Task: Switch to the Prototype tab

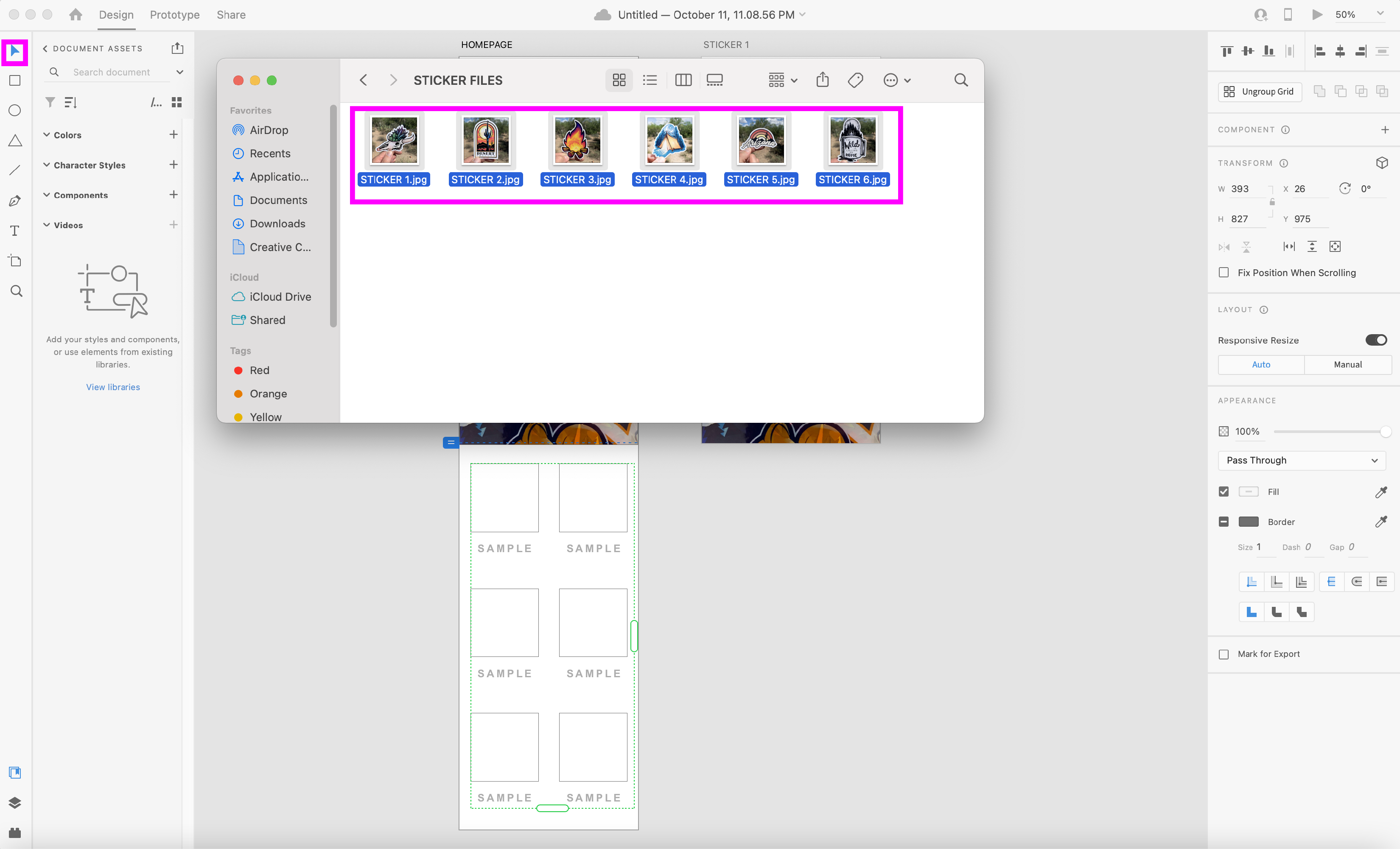Action: [x=174, y=15]
